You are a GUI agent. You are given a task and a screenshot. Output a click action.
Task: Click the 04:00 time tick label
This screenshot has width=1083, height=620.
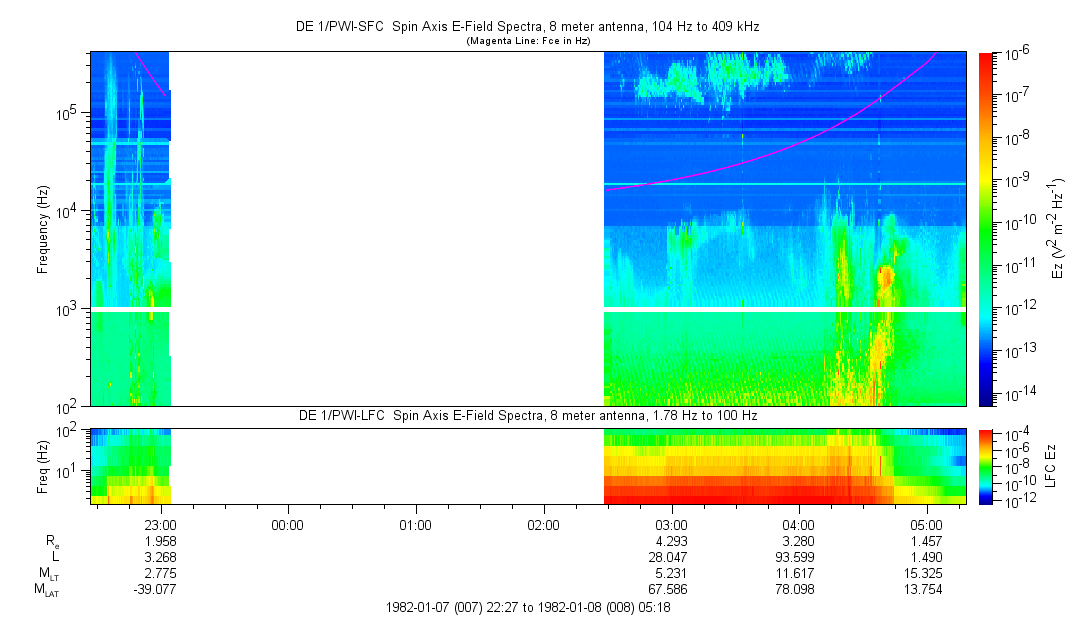pyautogui.click(x=798, y=524)
